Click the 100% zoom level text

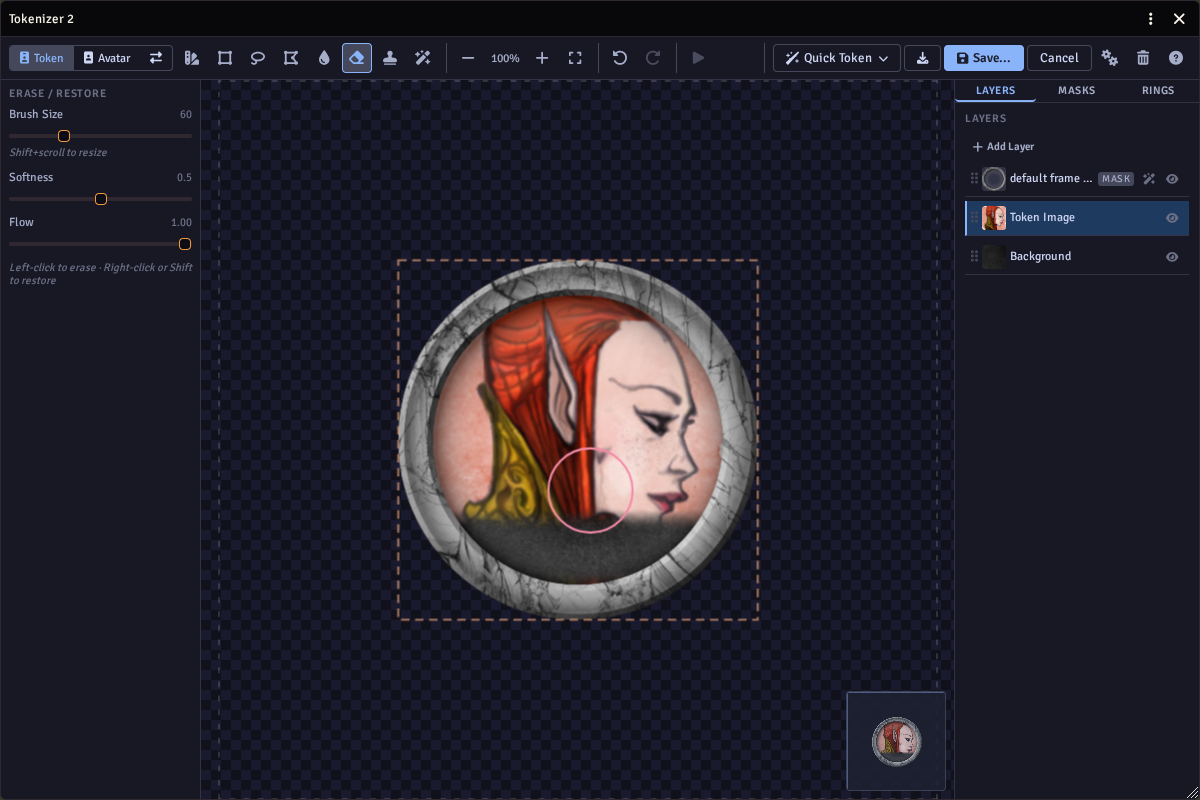pos(505,59)
